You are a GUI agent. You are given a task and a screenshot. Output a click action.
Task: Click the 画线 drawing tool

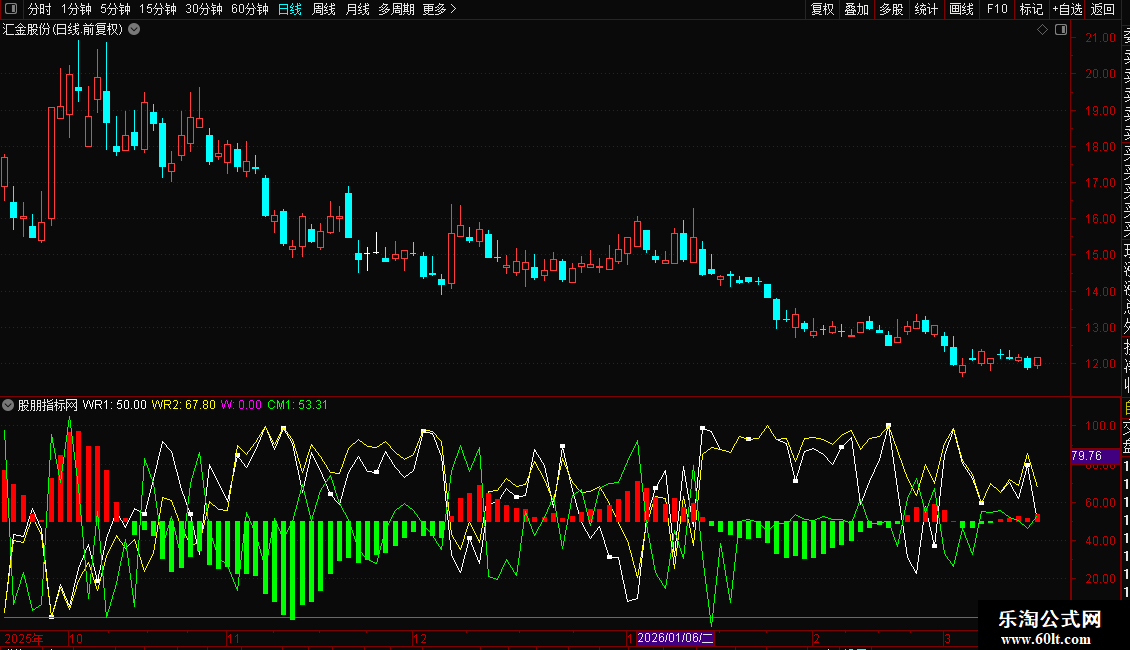pyautogui.click(x=961, y=9)
